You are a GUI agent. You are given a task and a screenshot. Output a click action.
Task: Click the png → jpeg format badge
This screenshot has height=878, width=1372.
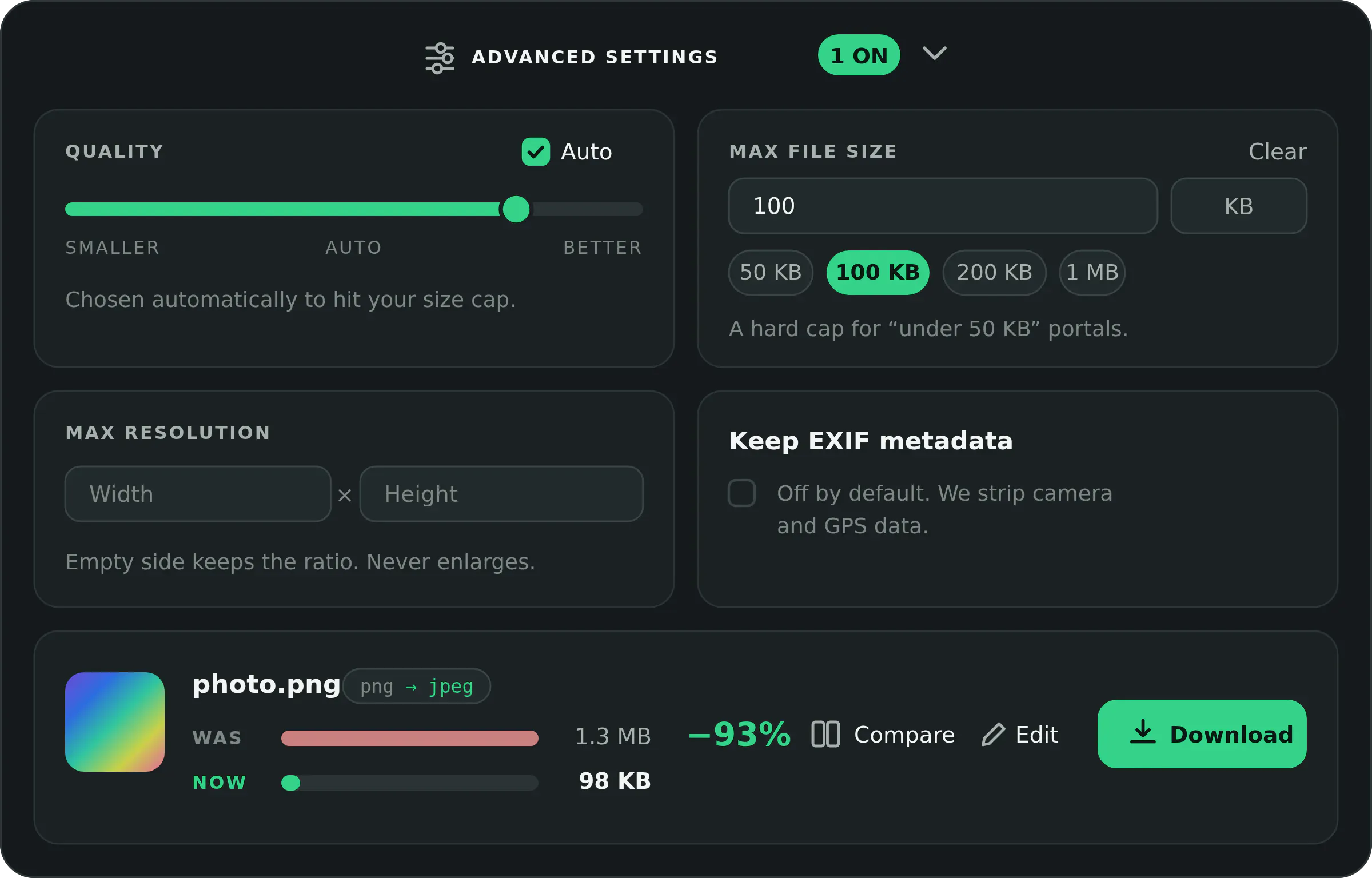tap(416, 686)
